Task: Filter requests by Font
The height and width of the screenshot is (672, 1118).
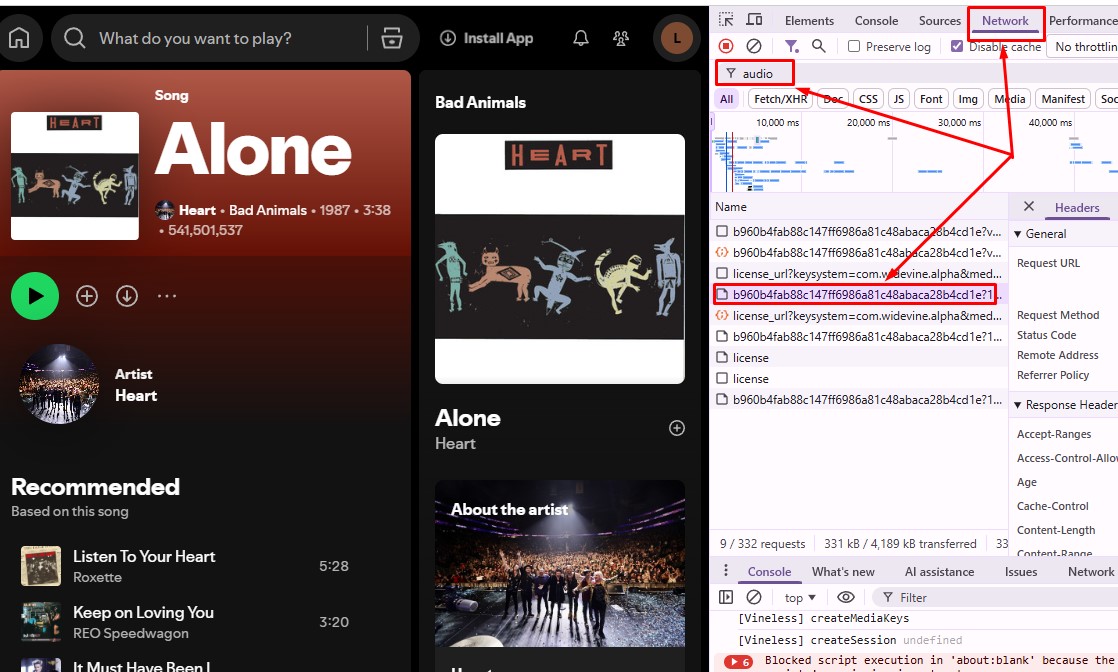Action: click(x=930, y=99)
